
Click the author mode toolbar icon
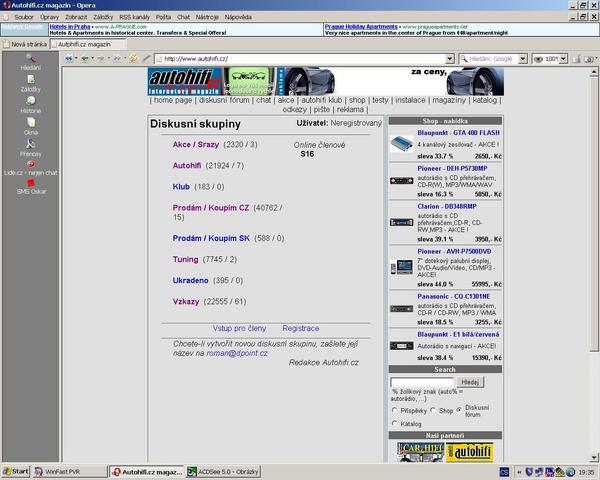coord(577,59)
